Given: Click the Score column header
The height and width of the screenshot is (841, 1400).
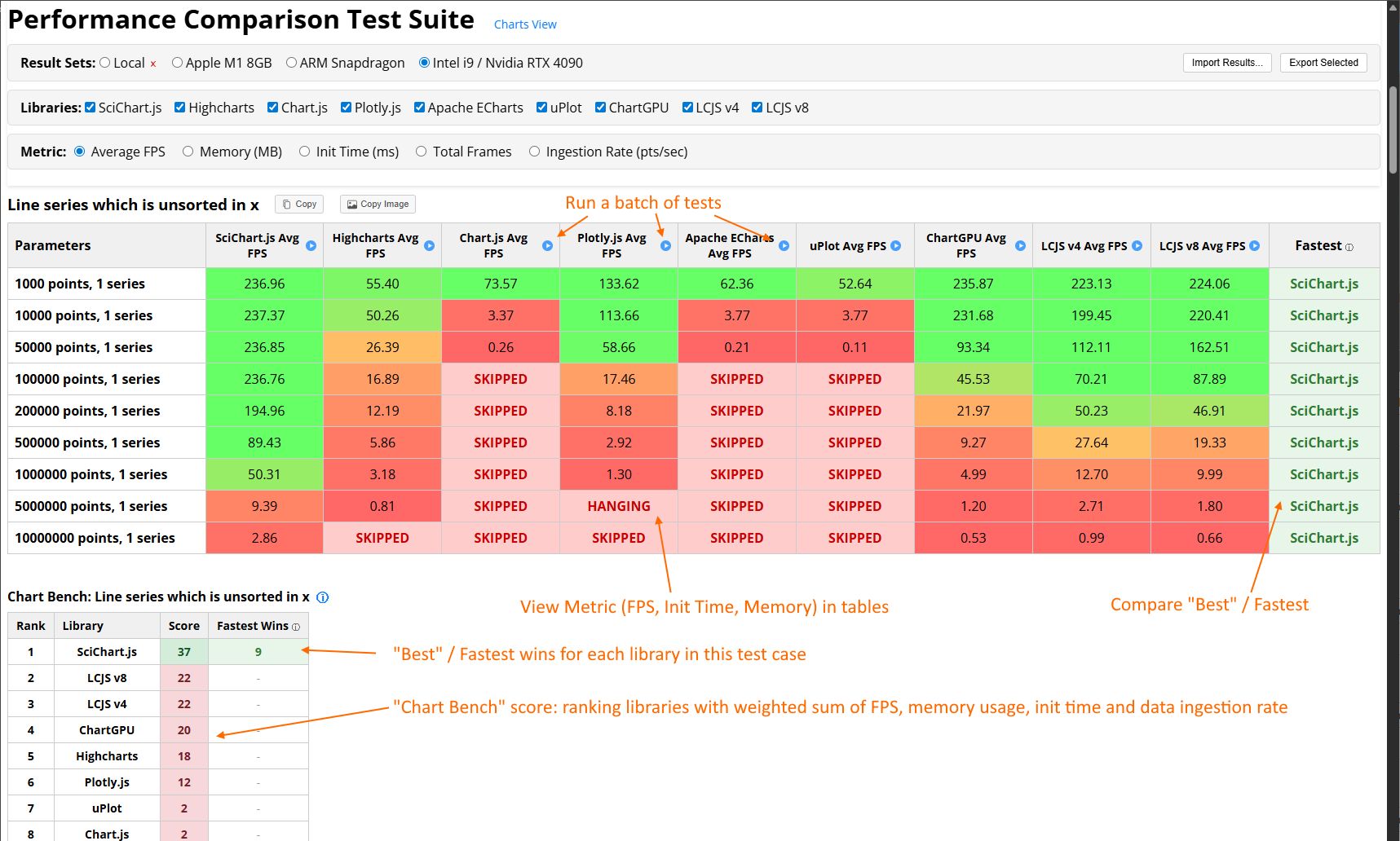Looking at the screenshot, I should (184, 626).
